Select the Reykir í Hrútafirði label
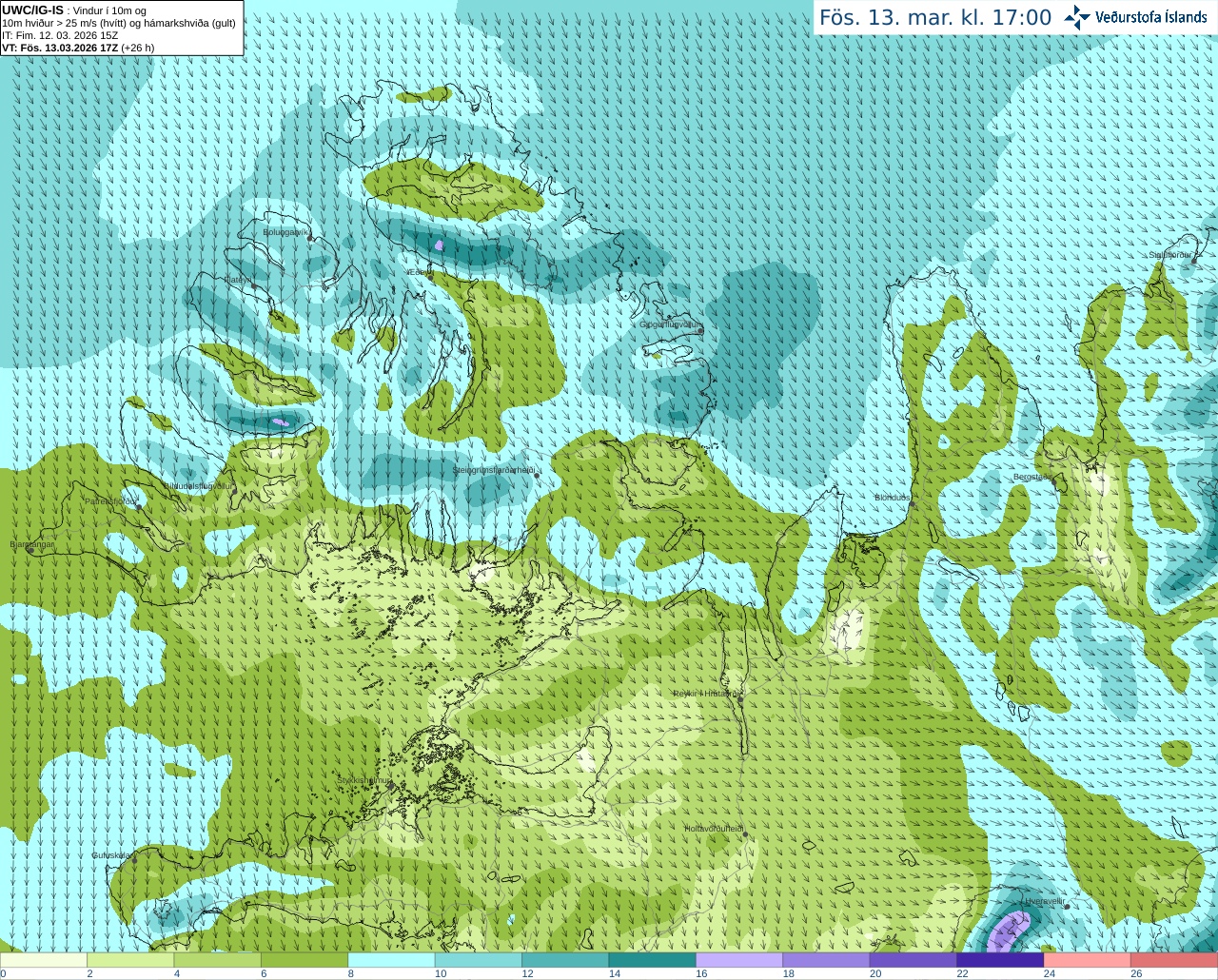 pos(706,694)
